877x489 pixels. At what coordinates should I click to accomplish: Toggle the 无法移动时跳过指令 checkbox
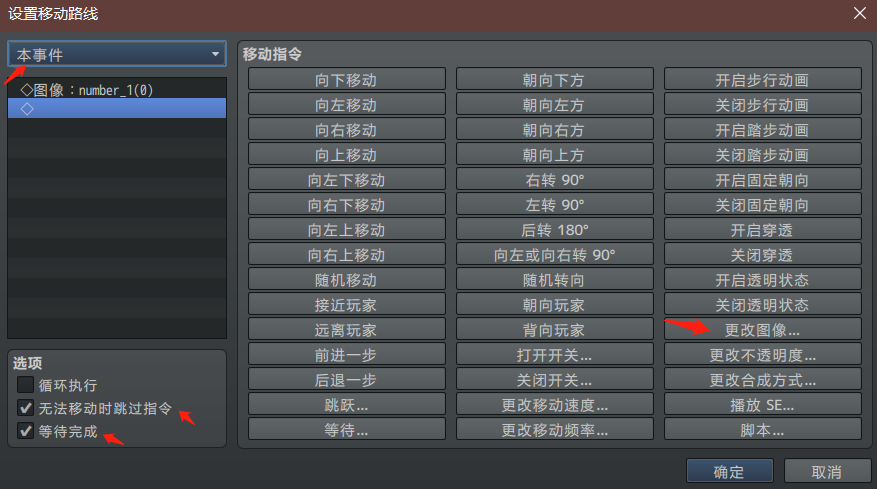coord(25,408)
